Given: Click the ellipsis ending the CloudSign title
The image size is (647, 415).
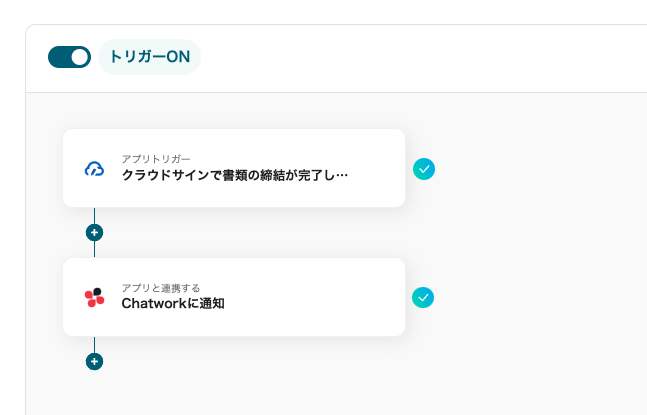Looking at the screenshot, I should coord(342,176).
